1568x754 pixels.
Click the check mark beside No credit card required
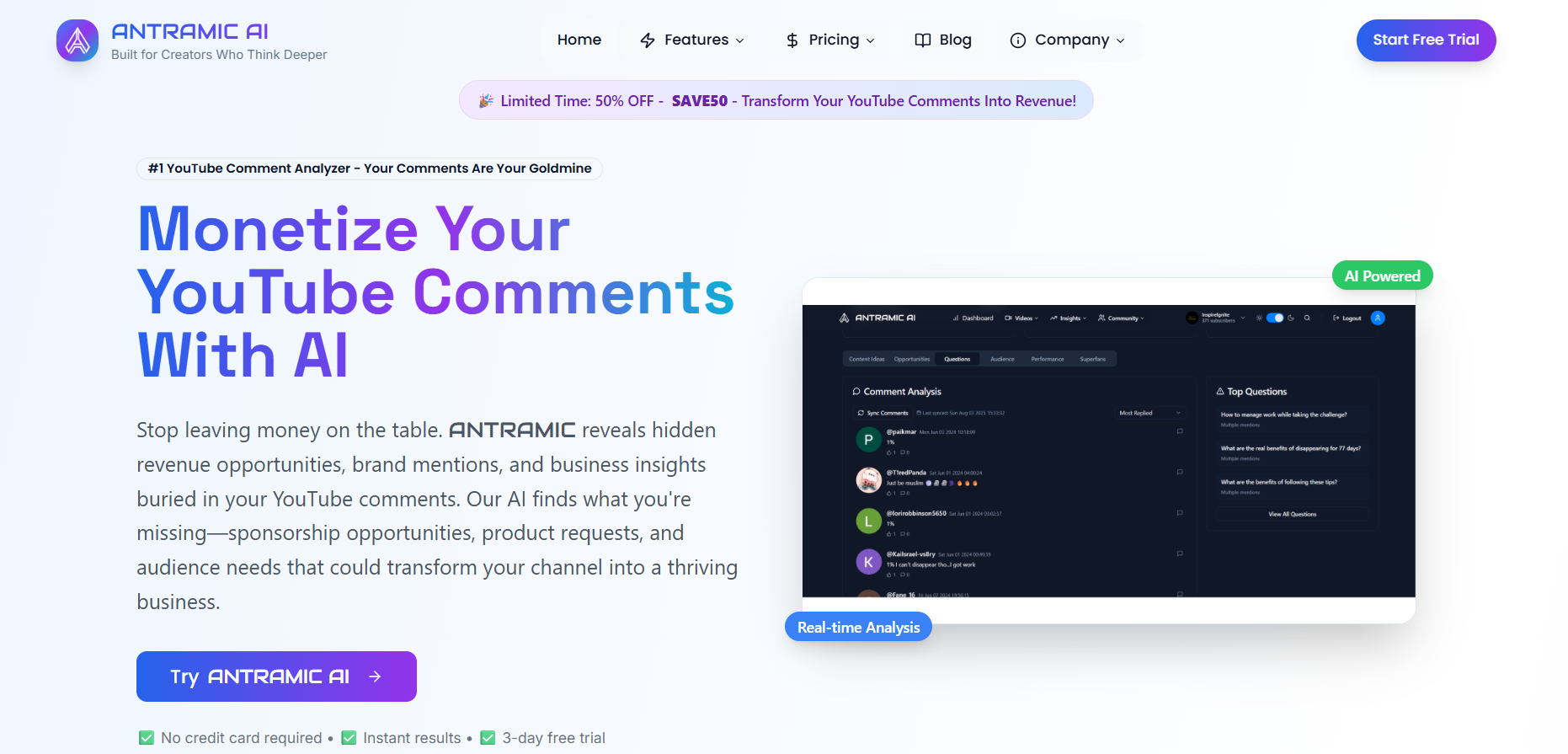tap(147, 738)
